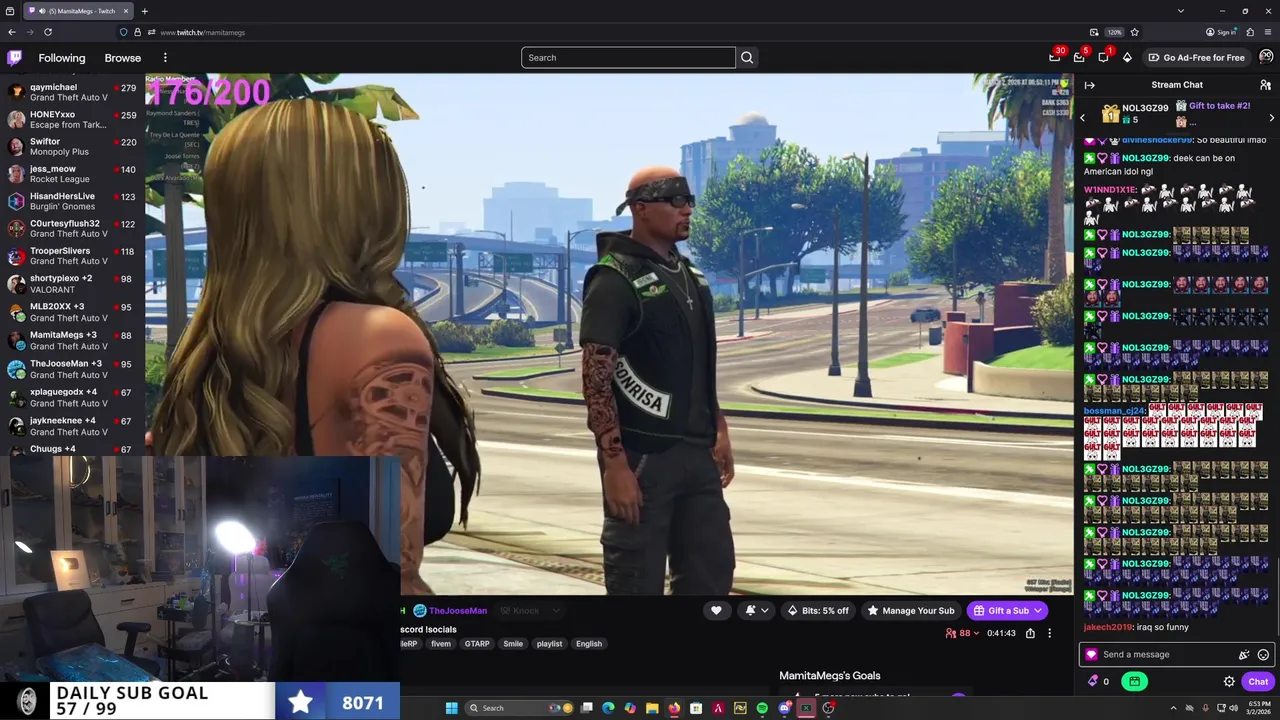This screenshot has height=720, width=1280.
Task: Open Spotify from the taskbar
Action: (762, 708)
